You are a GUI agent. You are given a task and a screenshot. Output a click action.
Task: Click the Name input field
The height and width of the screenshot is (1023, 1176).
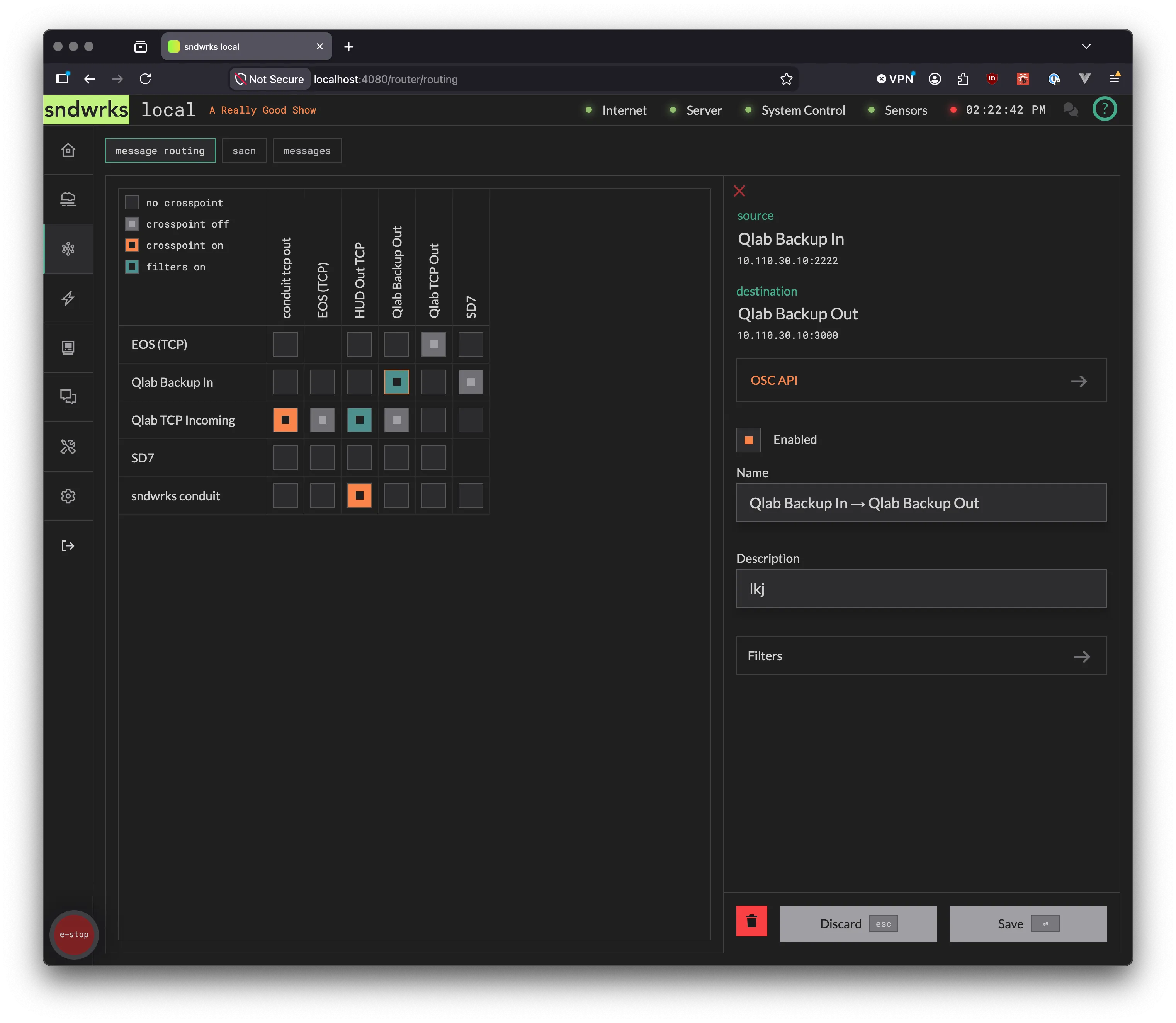(921, 503)
